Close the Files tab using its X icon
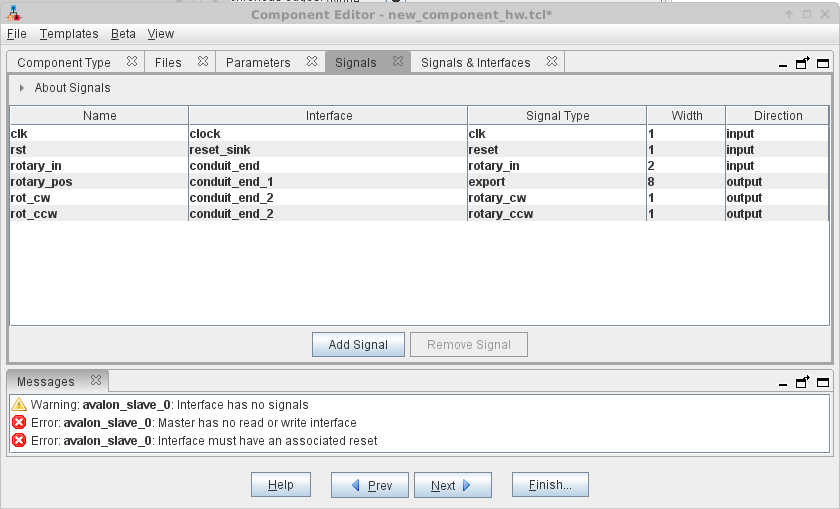Screen dimensions: 840x509 pyautogui.click(x=203, y=62)
